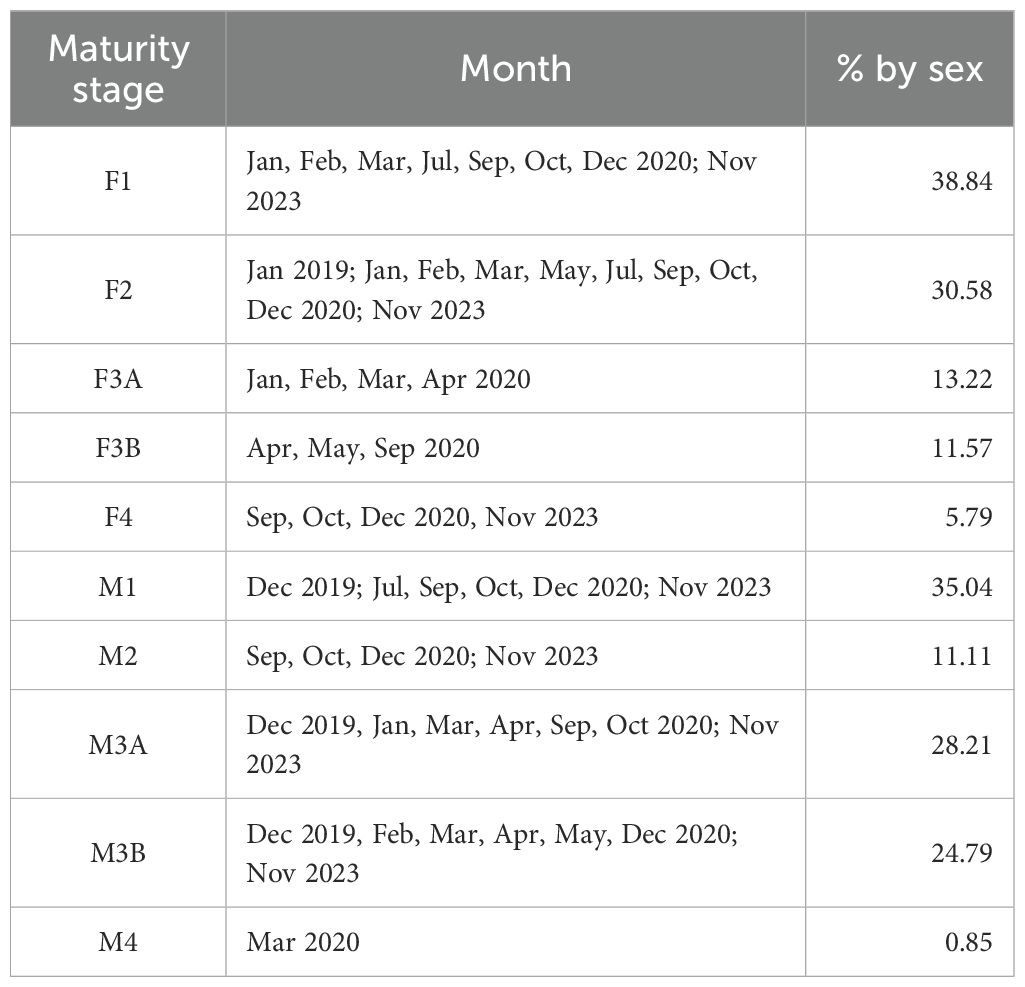This screenshot has height=987, width=1025.
Task: Select the M4 stage cell
Action: tap(118, 942)
